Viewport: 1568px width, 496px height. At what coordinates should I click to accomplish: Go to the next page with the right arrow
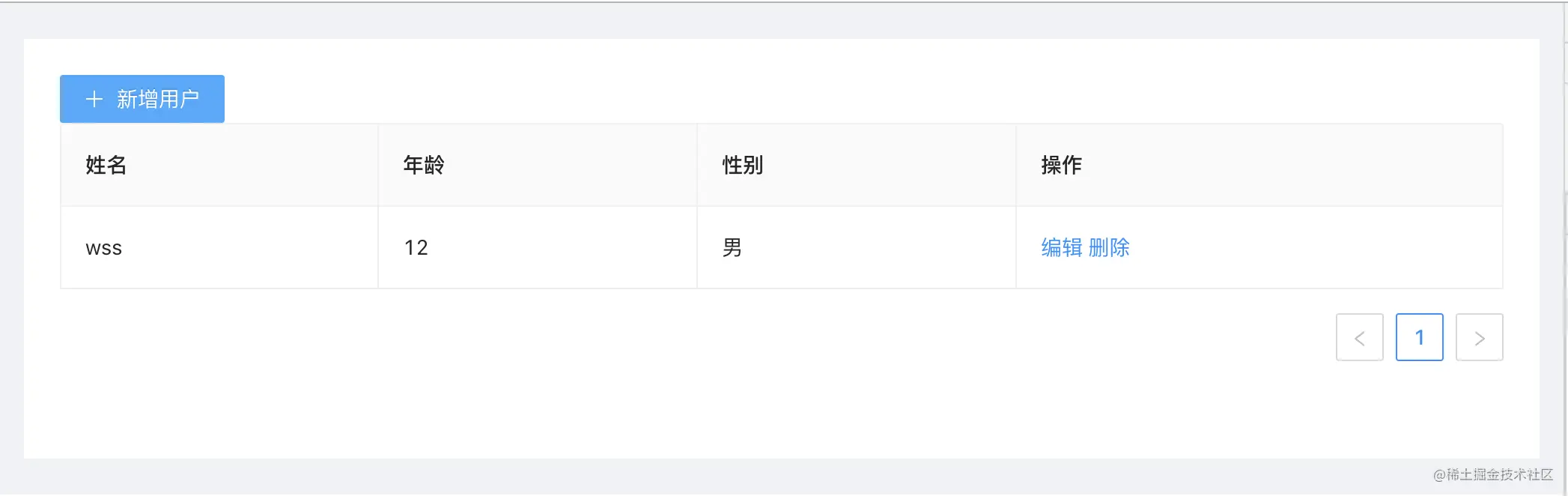(x=1479, y=337)
